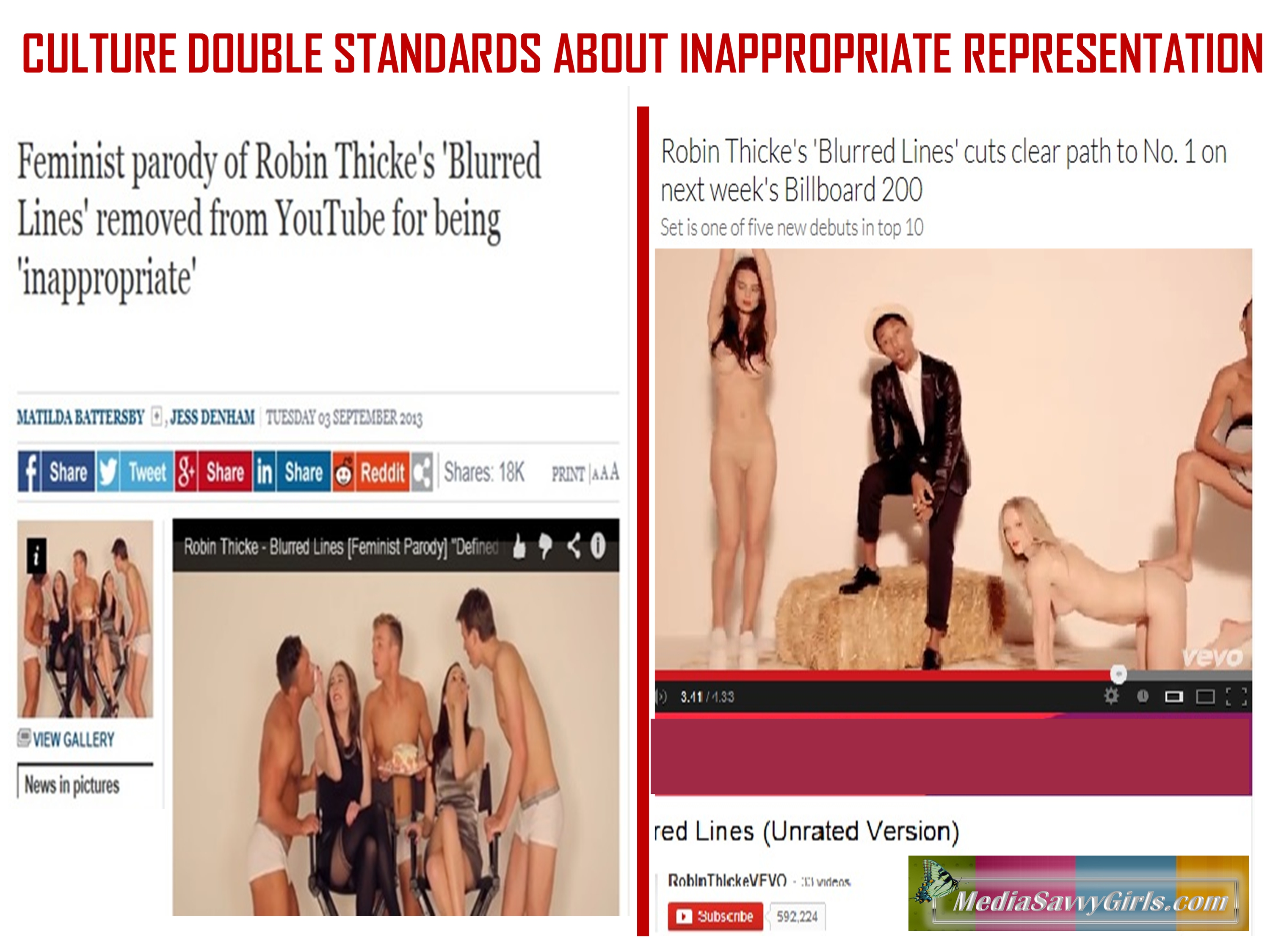Open the info icon on the parody video title bar
Image resolution: width=1270 pixels, height=952 pixels.
point(598,546)
